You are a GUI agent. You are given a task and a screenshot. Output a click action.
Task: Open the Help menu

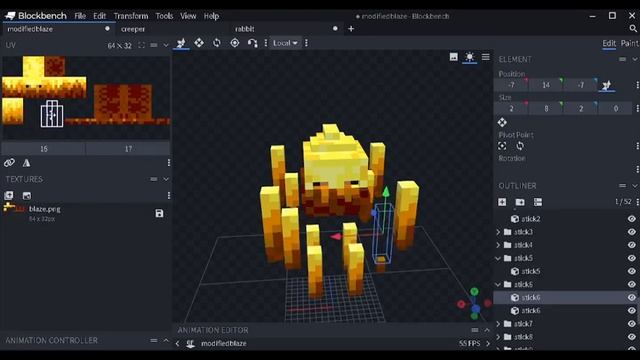click(211, 16)
